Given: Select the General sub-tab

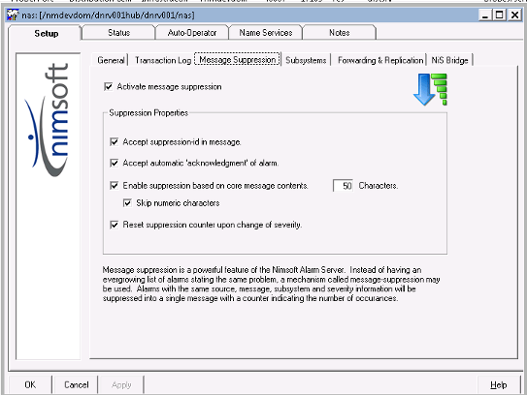Looking at the screenshot, I should (x=111, y=60).
